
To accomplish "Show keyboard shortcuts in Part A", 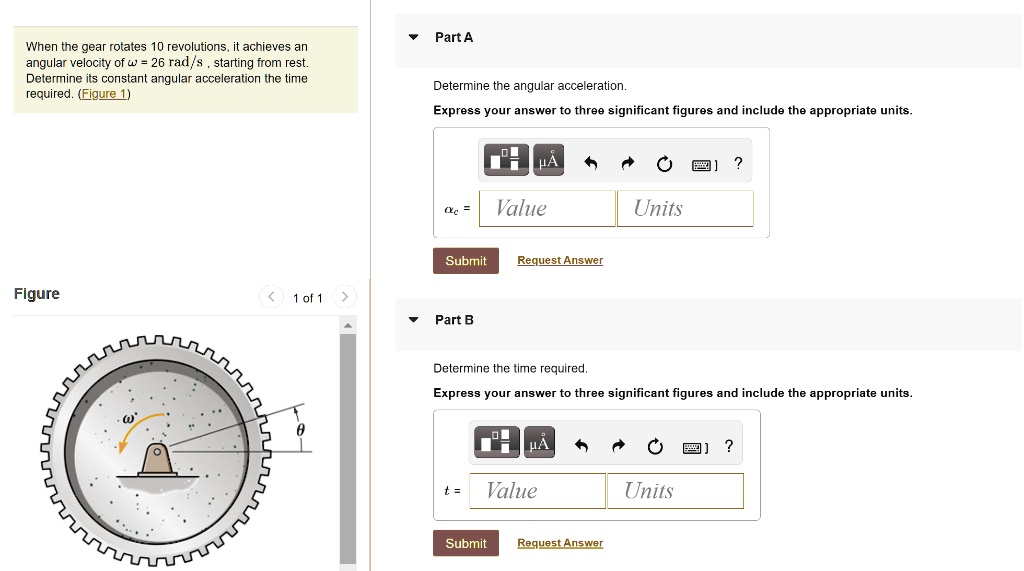I will pos(704,165).
